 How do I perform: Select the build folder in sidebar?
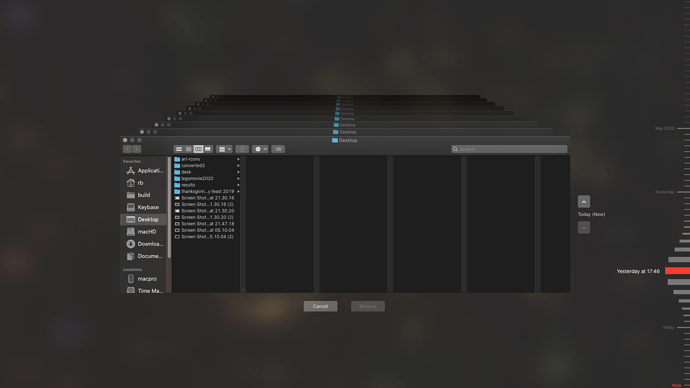tap(143, 195)
